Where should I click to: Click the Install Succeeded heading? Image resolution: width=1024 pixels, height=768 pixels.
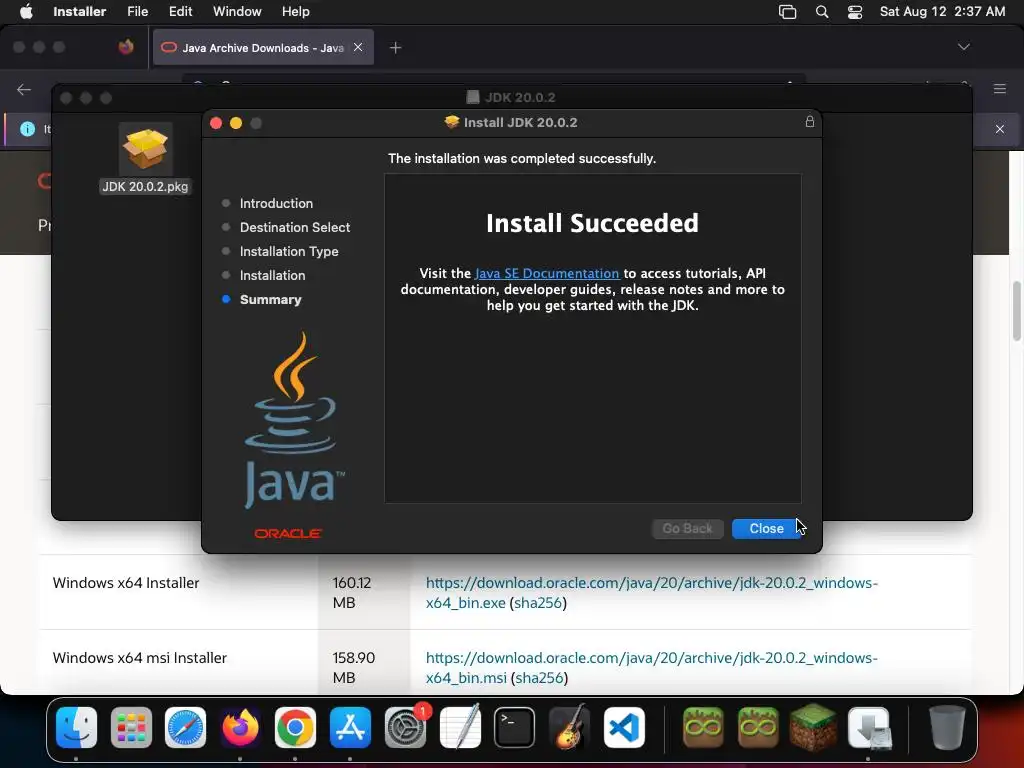592,223
